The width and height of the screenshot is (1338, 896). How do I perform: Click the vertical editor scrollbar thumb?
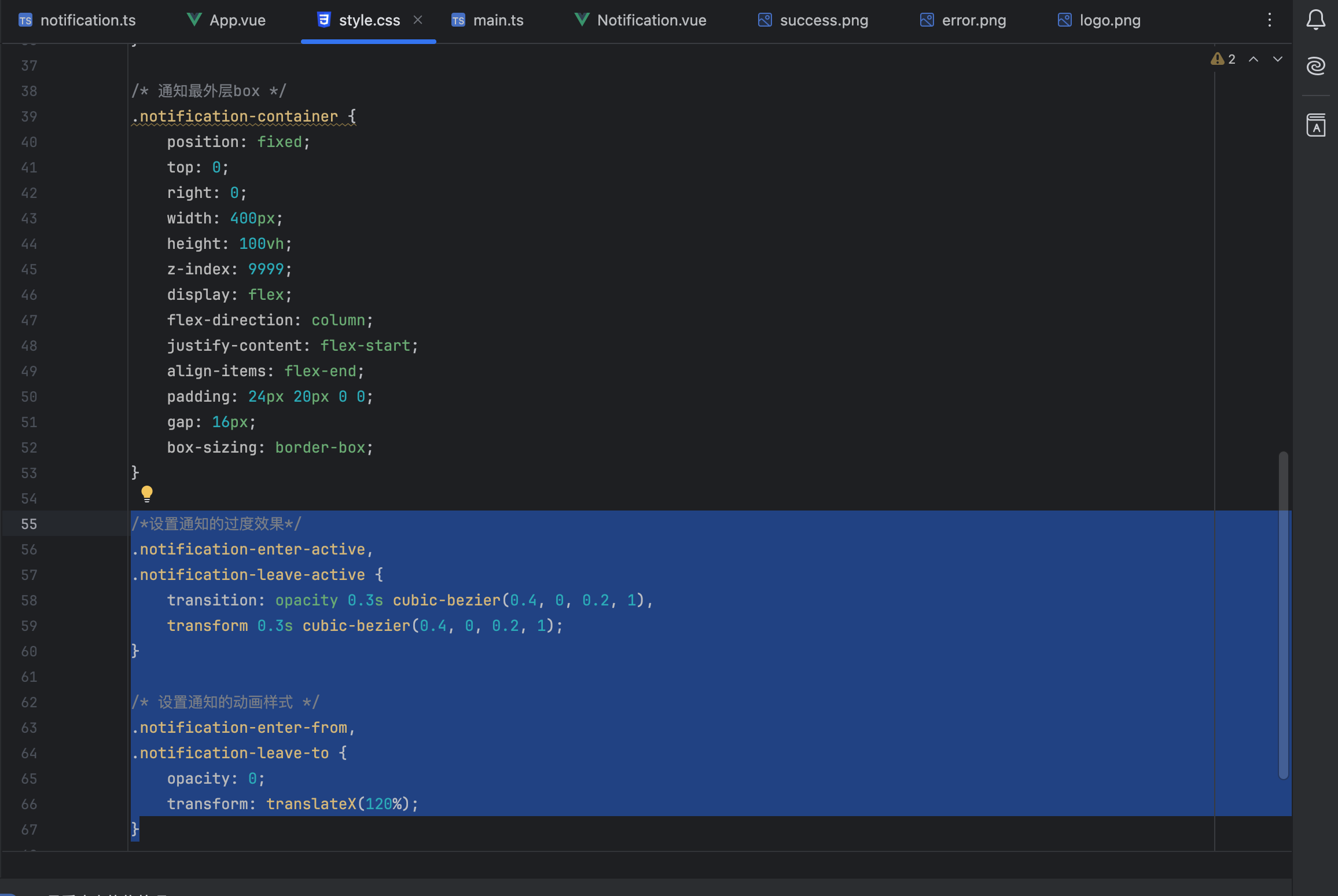[1283, 614]
